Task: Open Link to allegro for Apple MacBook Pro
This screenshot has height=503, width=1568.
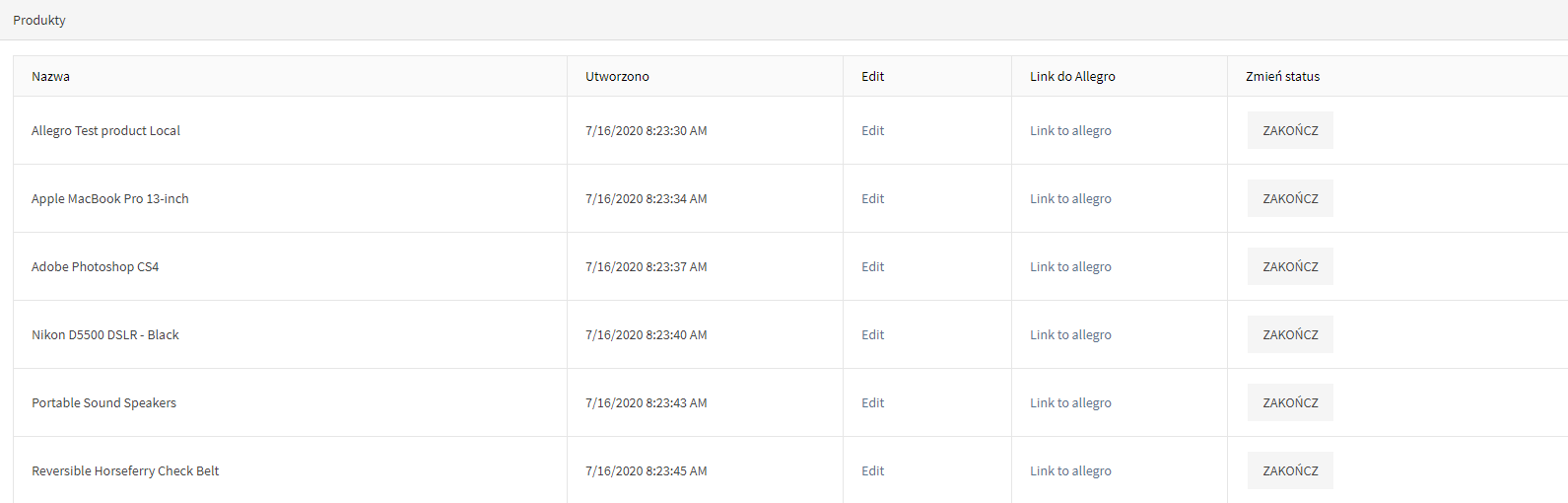Action: tap(1070, 198)
